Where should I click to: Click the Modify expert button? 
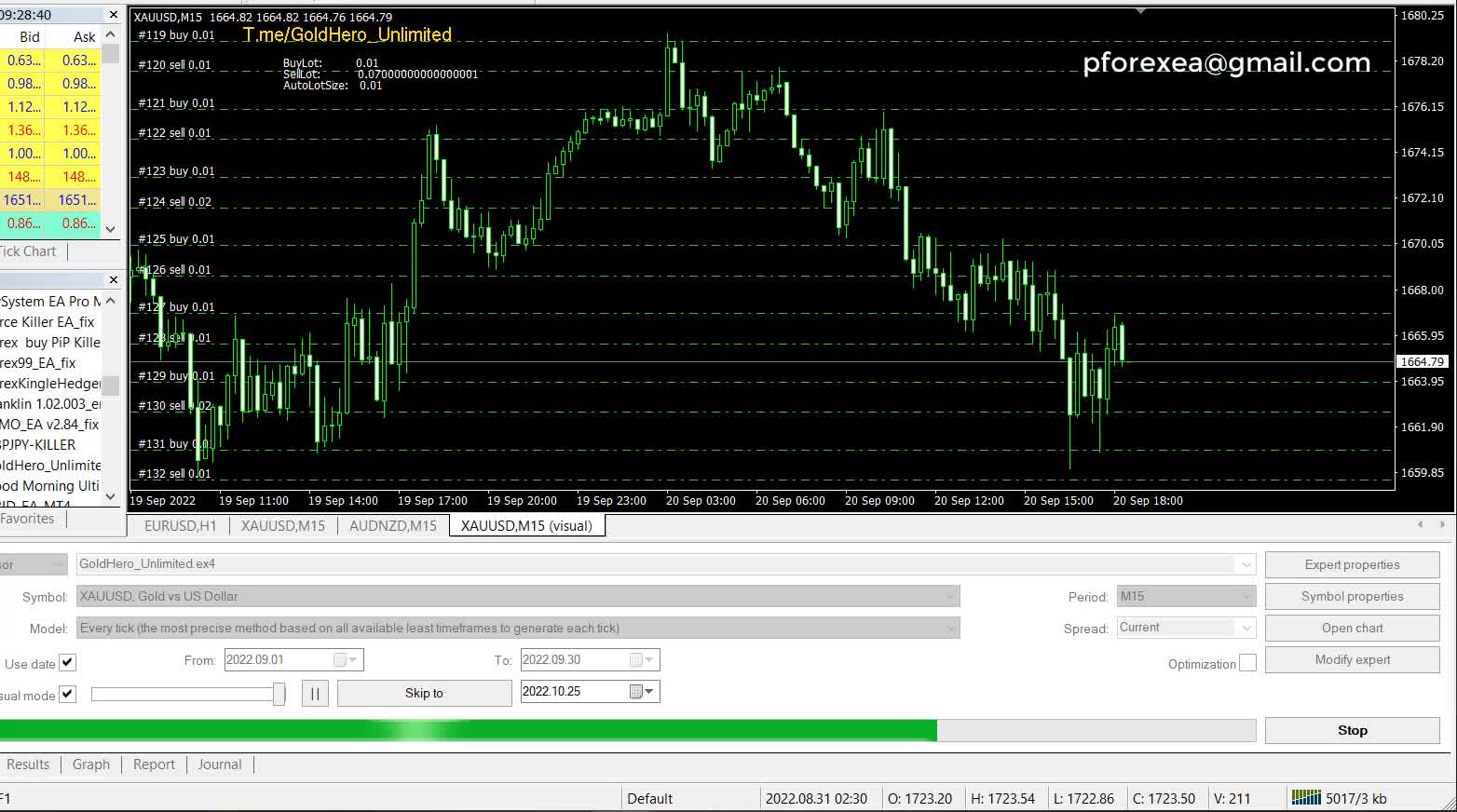pos(1352,659)
